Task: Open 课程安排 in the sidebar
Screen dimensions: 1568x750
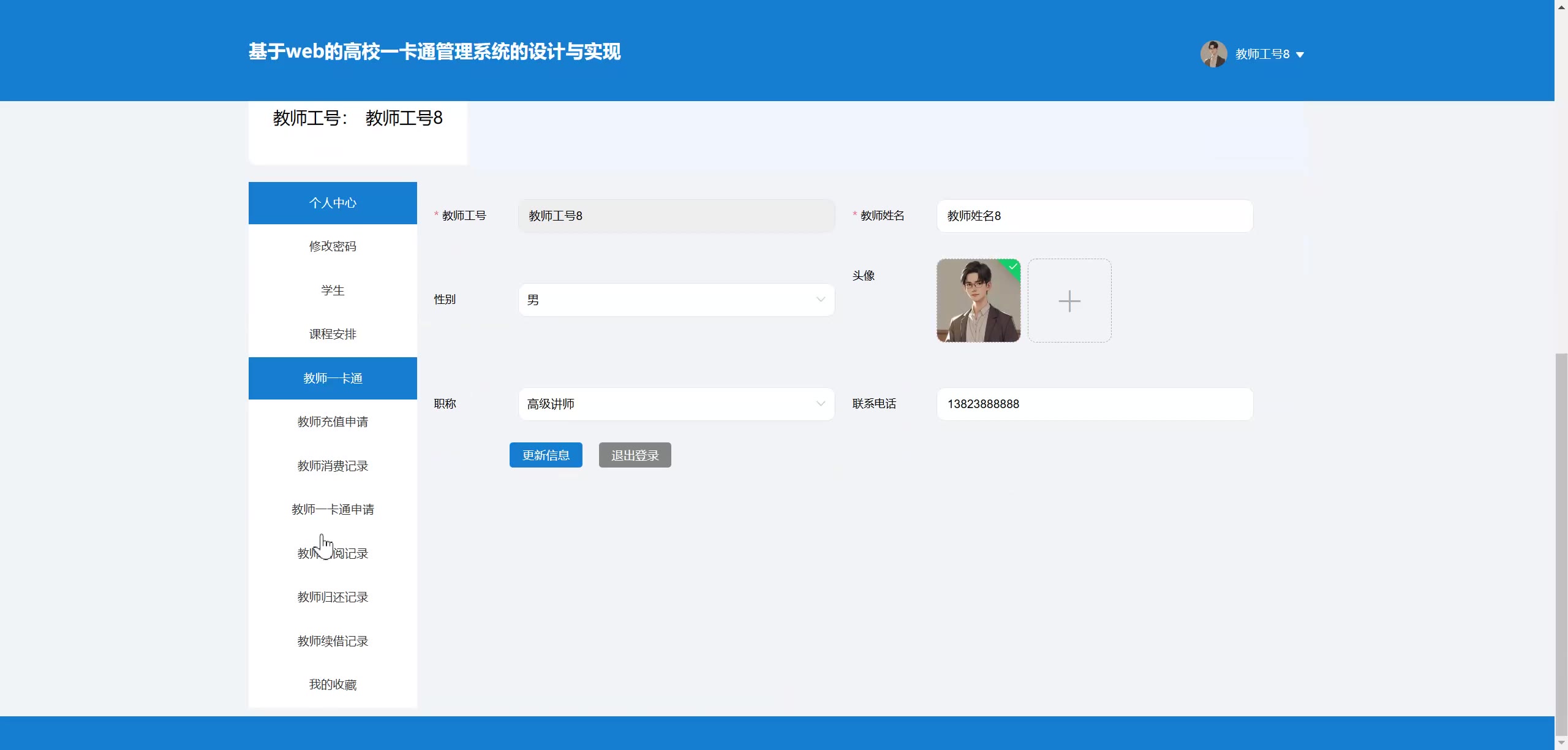Action: pos(333,334)
